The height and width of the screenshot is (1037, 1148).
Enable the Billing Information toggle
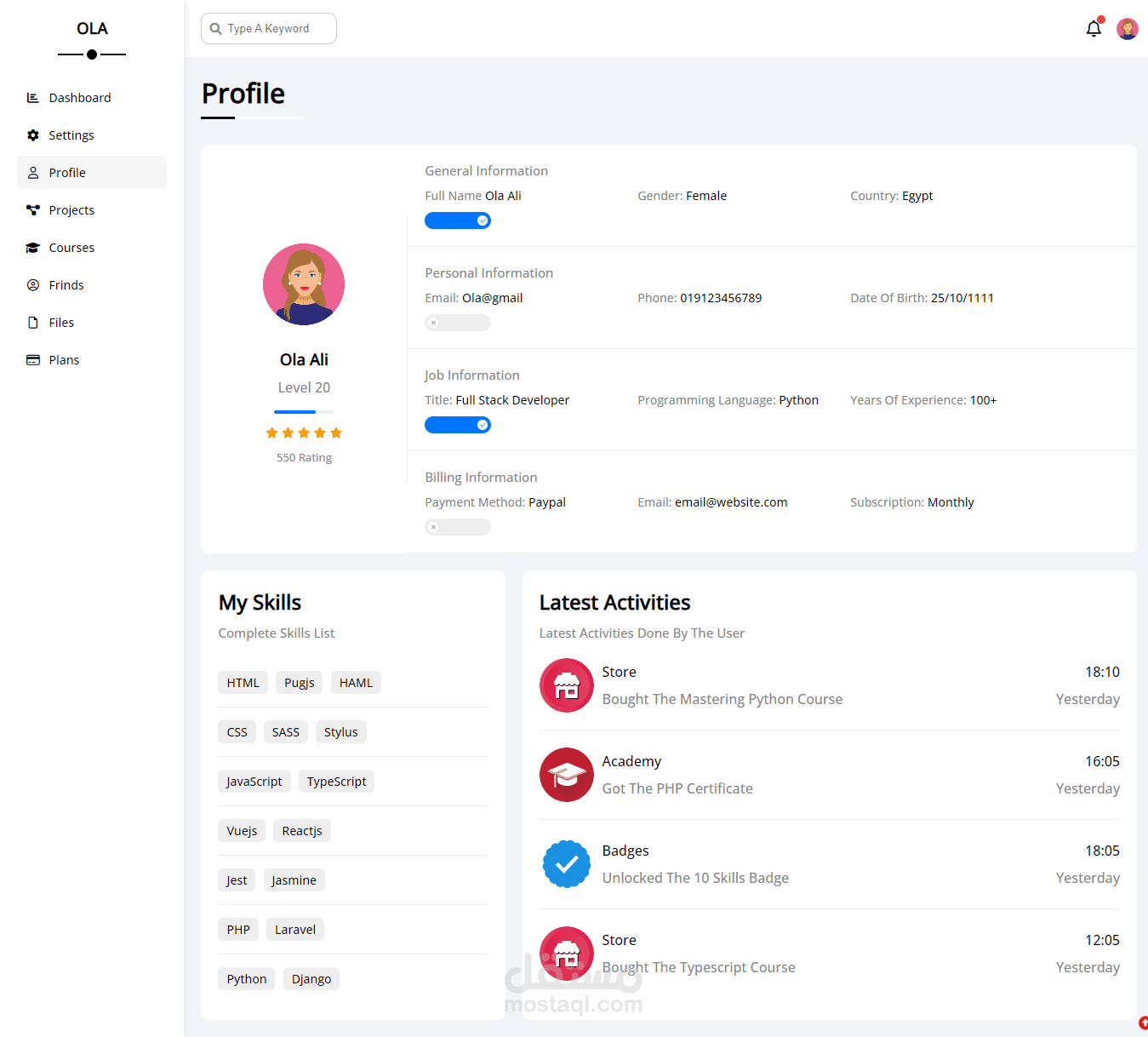458,527
